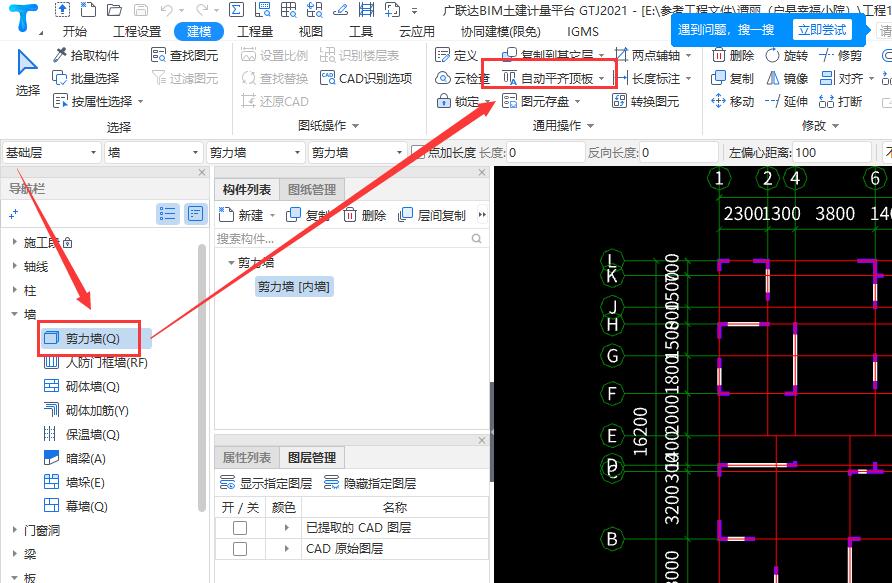Click 立即尝试 button
Screen dimensions: 892x583
(822, 30)
